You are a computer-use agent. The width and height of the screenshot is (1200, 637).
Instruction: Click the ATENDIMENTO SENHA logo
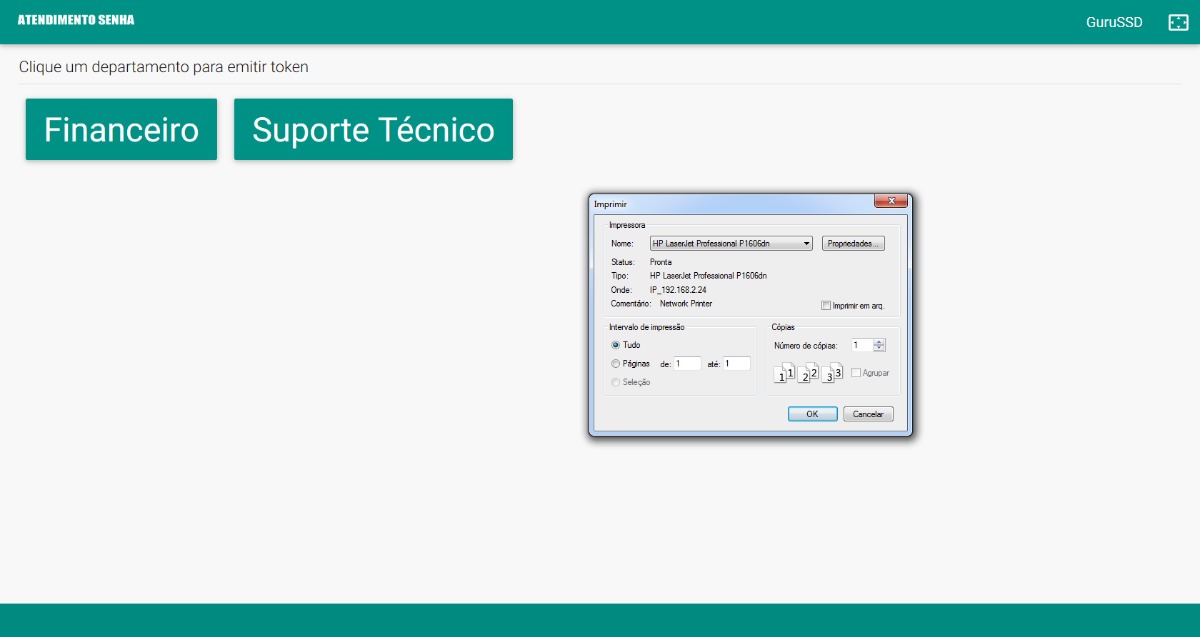pos(76,20)
